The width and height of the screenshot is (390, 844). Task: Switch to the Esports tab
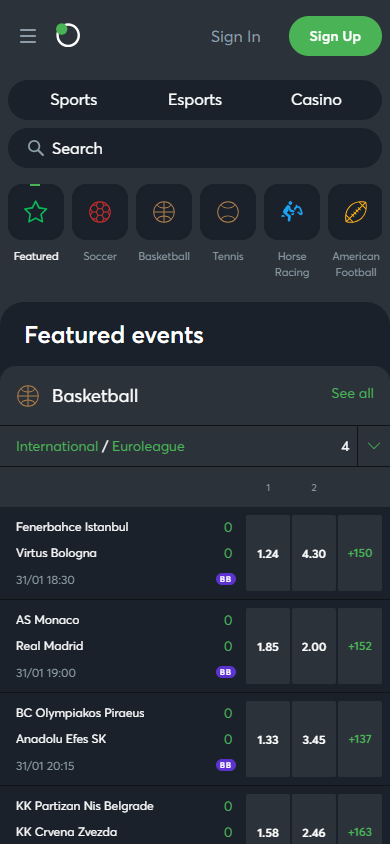195,100
